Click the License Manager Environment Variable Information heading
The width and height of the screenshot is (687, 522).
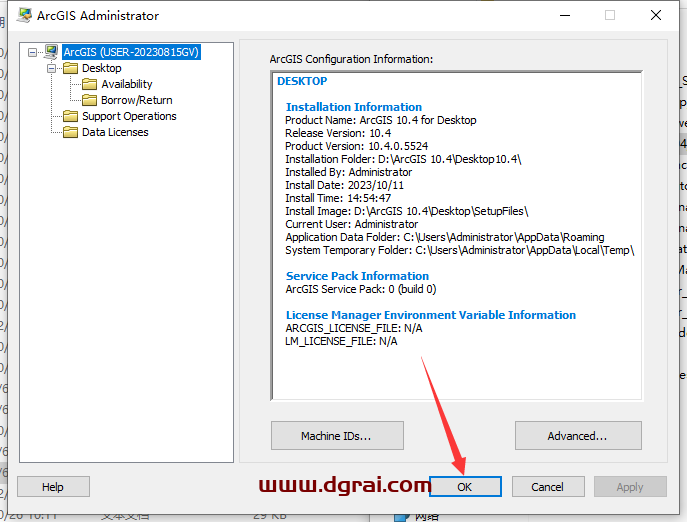click(431, 315)
